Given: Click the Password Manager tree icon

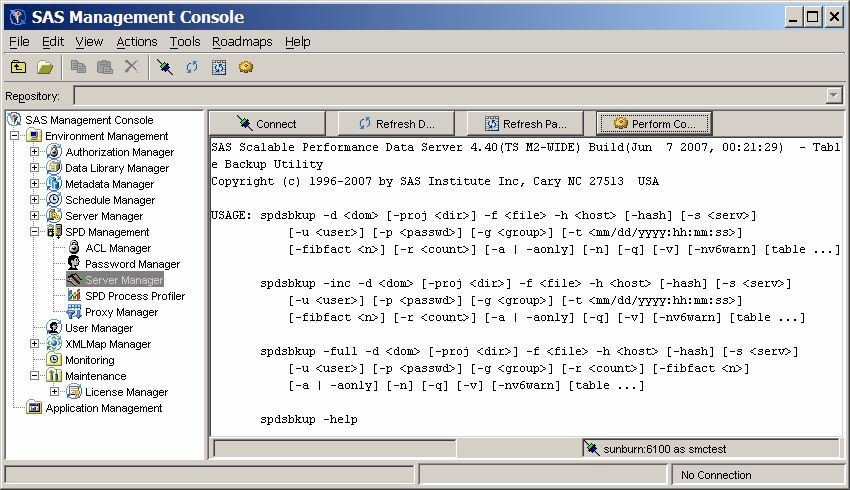Looking at the screenshot, I should (x=74, y=264).
